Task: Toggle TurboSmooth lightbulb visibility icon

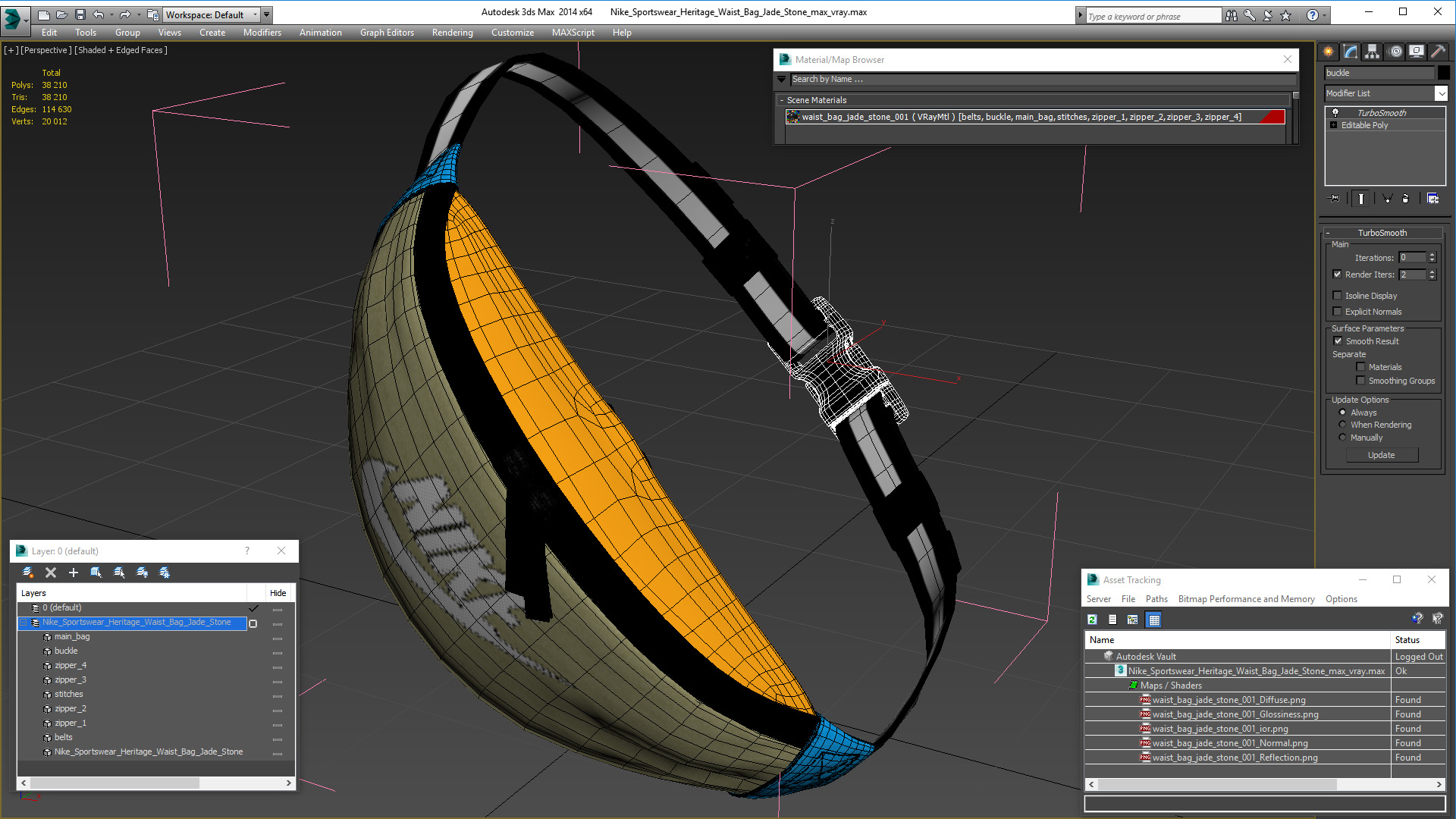Action: pos(1335,112)
